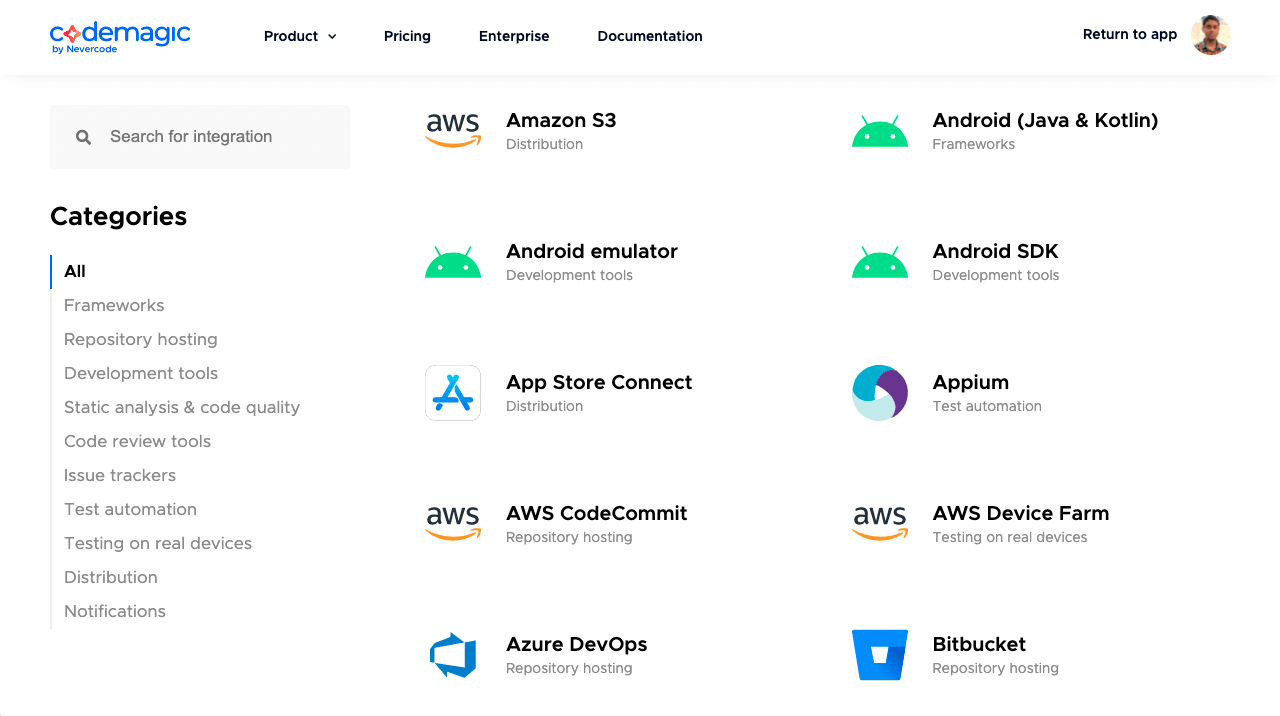Filter by Test automation category
Image resolution: width=1280 pixels, height=716 pixels.
(131, 509)
